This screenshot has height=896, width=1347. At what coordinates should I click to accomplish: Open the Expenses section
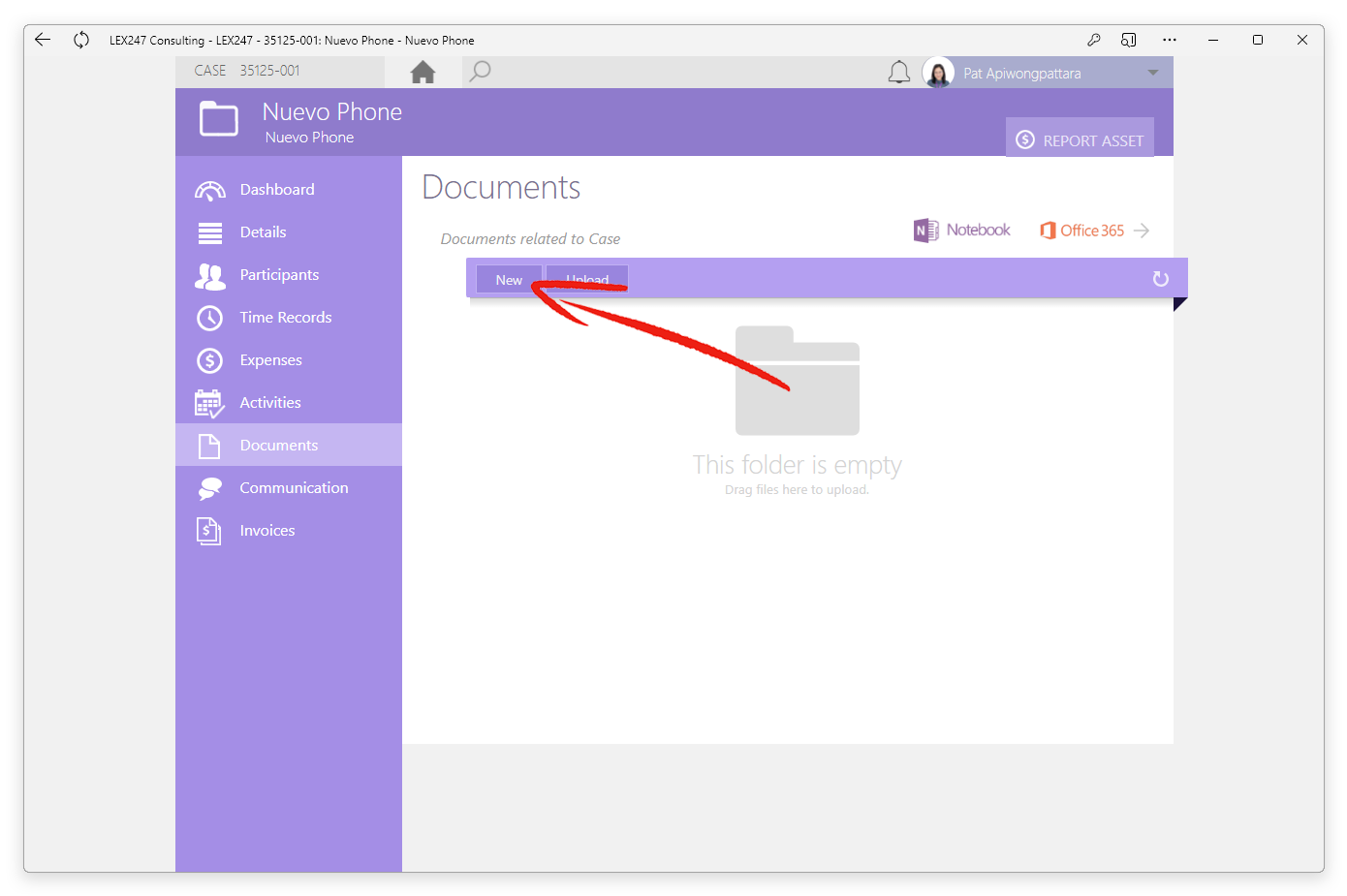(x=289, y=359)
